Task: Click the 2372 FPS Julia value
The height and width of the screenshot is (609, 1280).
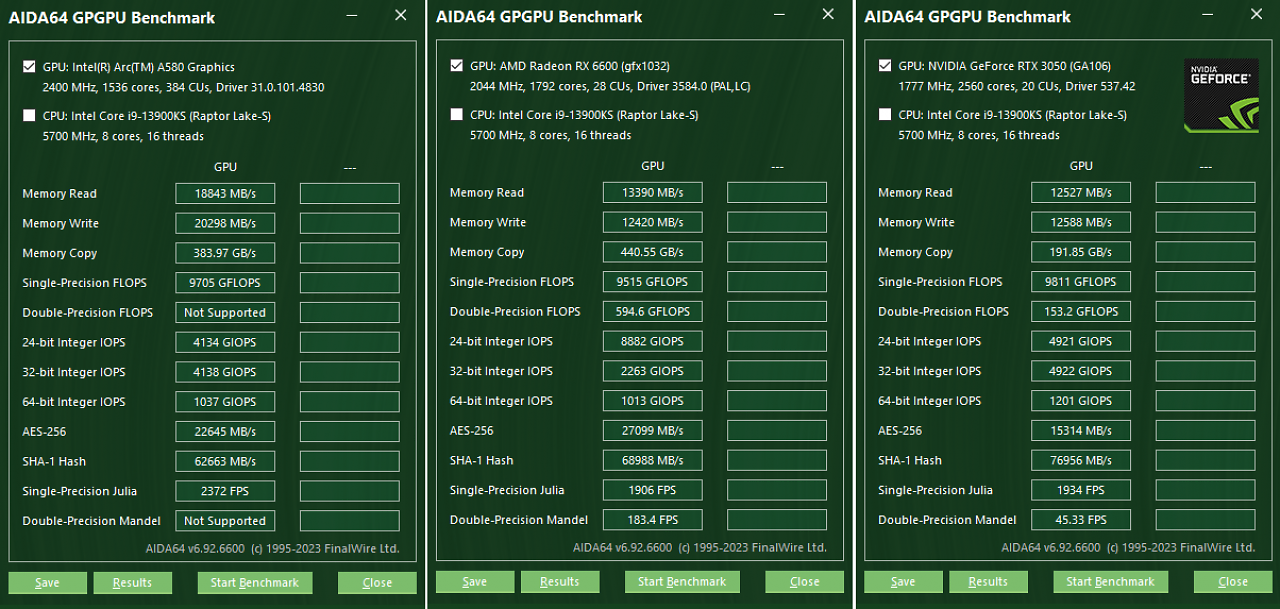Action: click(x=225, y=491)
